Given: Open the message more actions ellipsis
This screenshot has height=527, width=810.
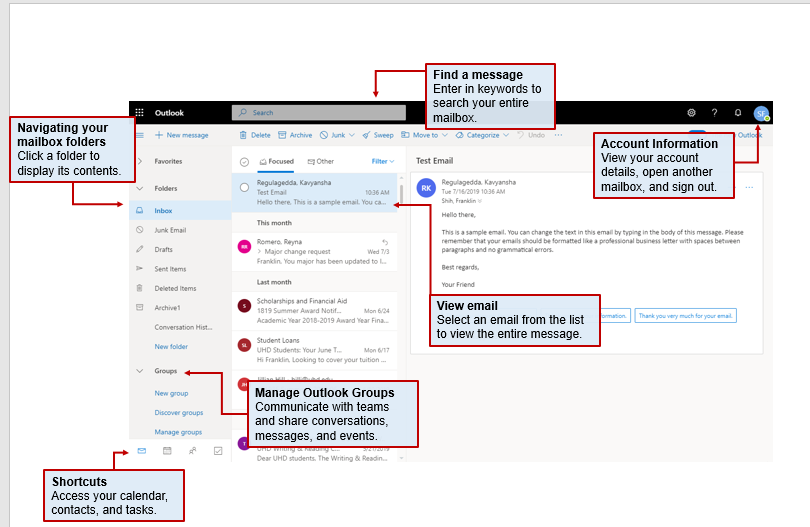Looking at the screenshot, I should pyautogui.click(x=749, y=187).
